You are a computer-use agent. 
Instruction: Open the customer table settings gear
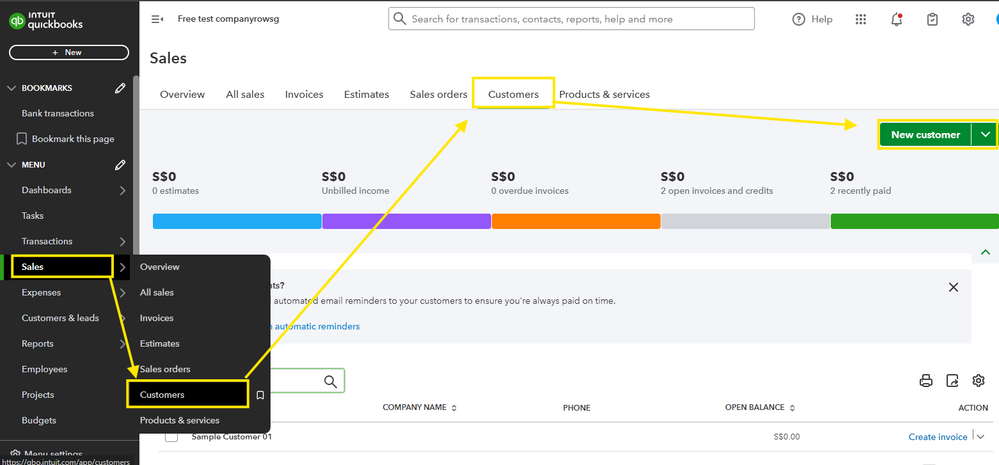[x=979, y=381]
